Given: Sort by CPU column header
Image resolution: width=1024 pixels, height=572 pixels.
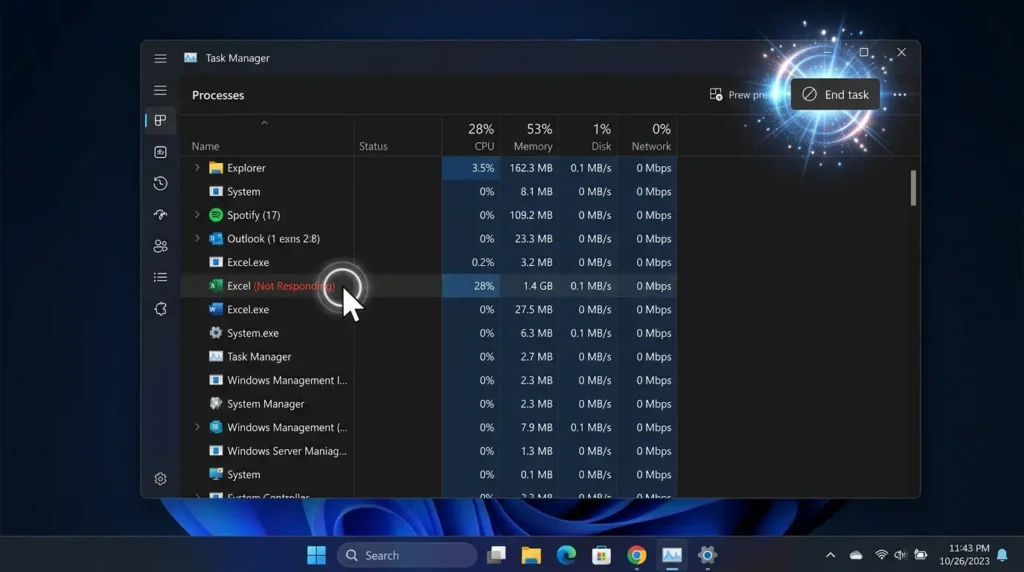Looking at the screenshot, I should (484, 146).
